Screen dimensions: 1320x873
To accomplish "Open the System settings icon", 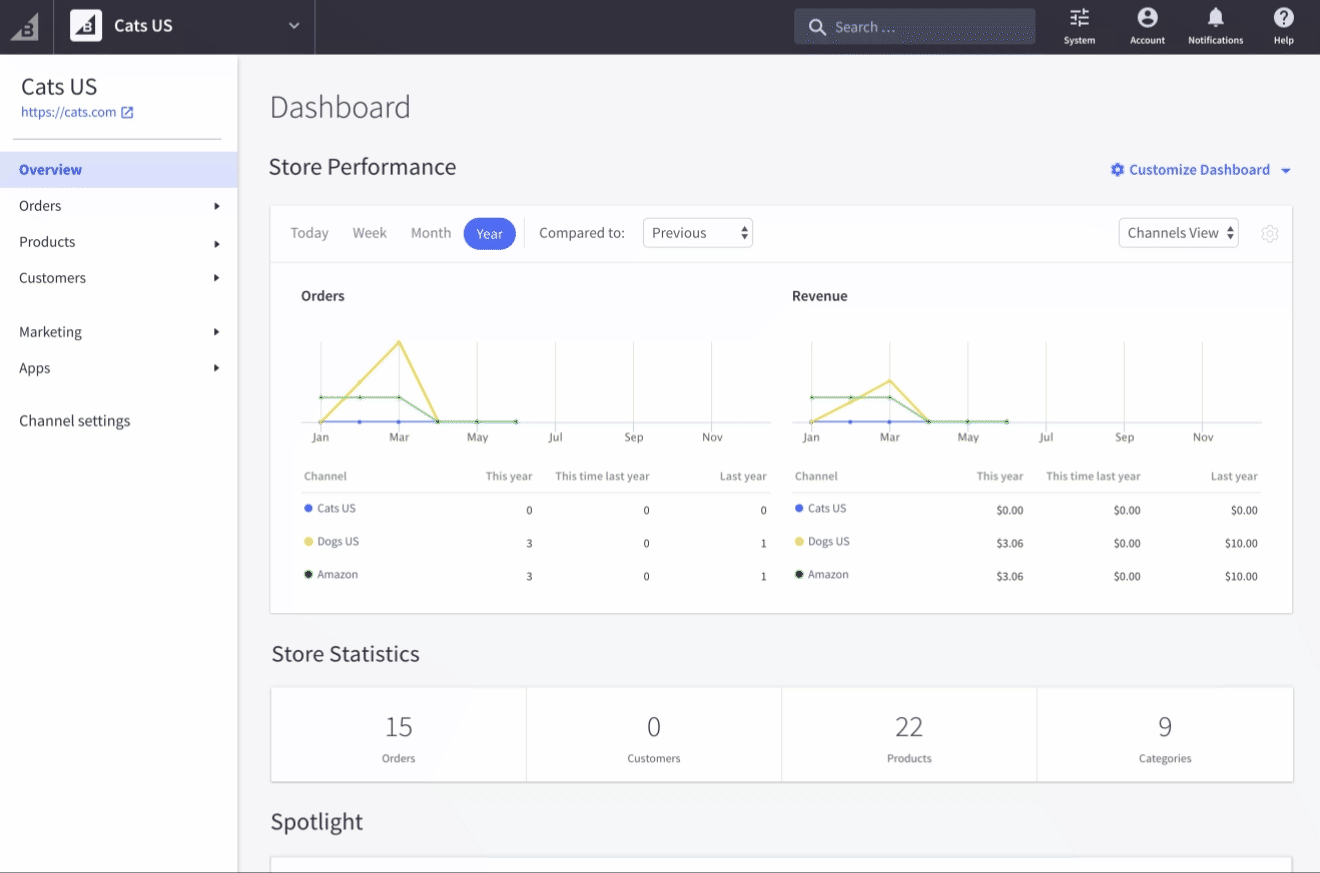I will pyautogui.click(x=1079, y=27).
